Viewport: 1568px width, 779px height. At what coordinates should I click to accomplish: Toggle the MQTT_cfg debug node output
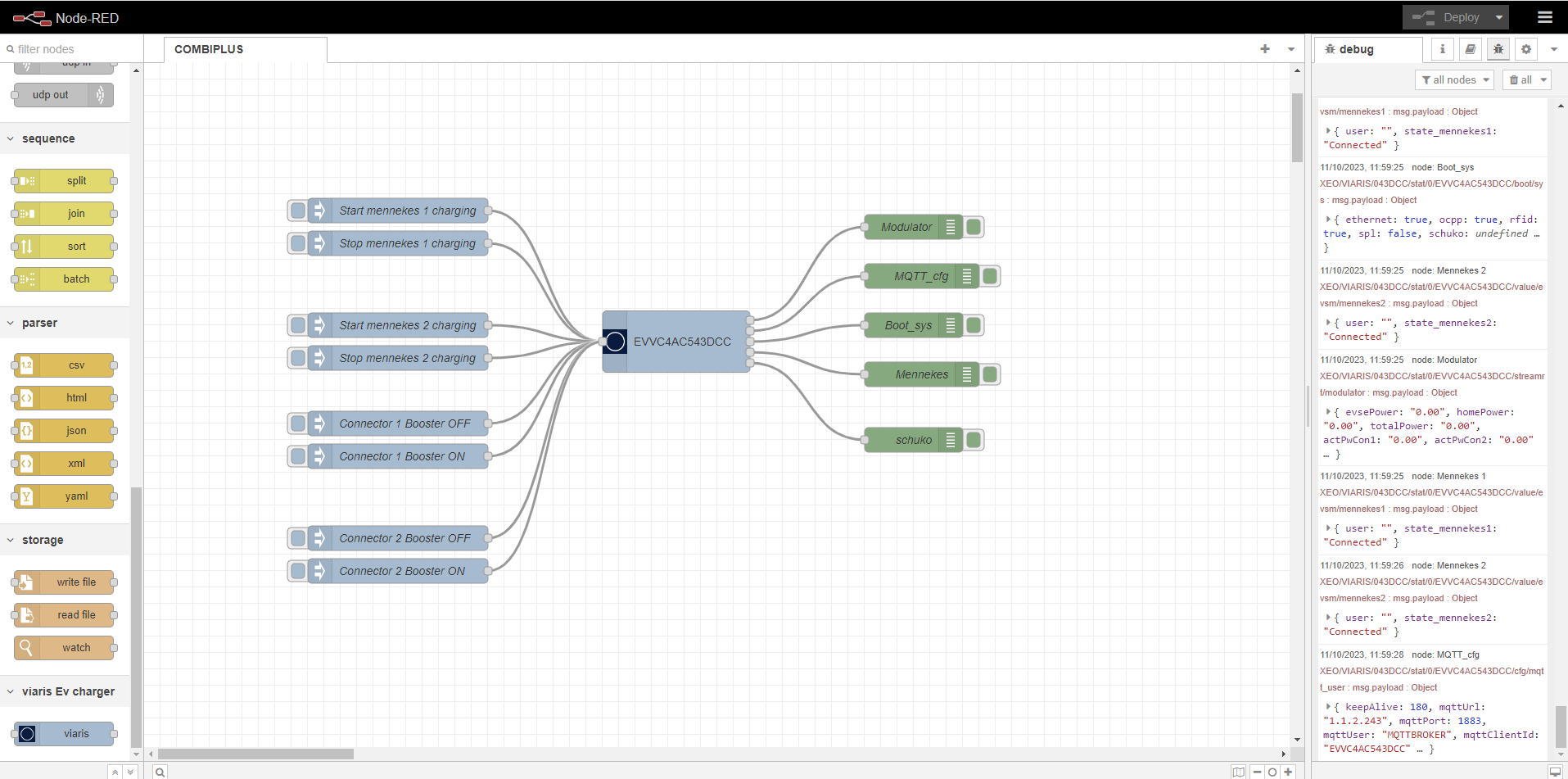[990, 276]
